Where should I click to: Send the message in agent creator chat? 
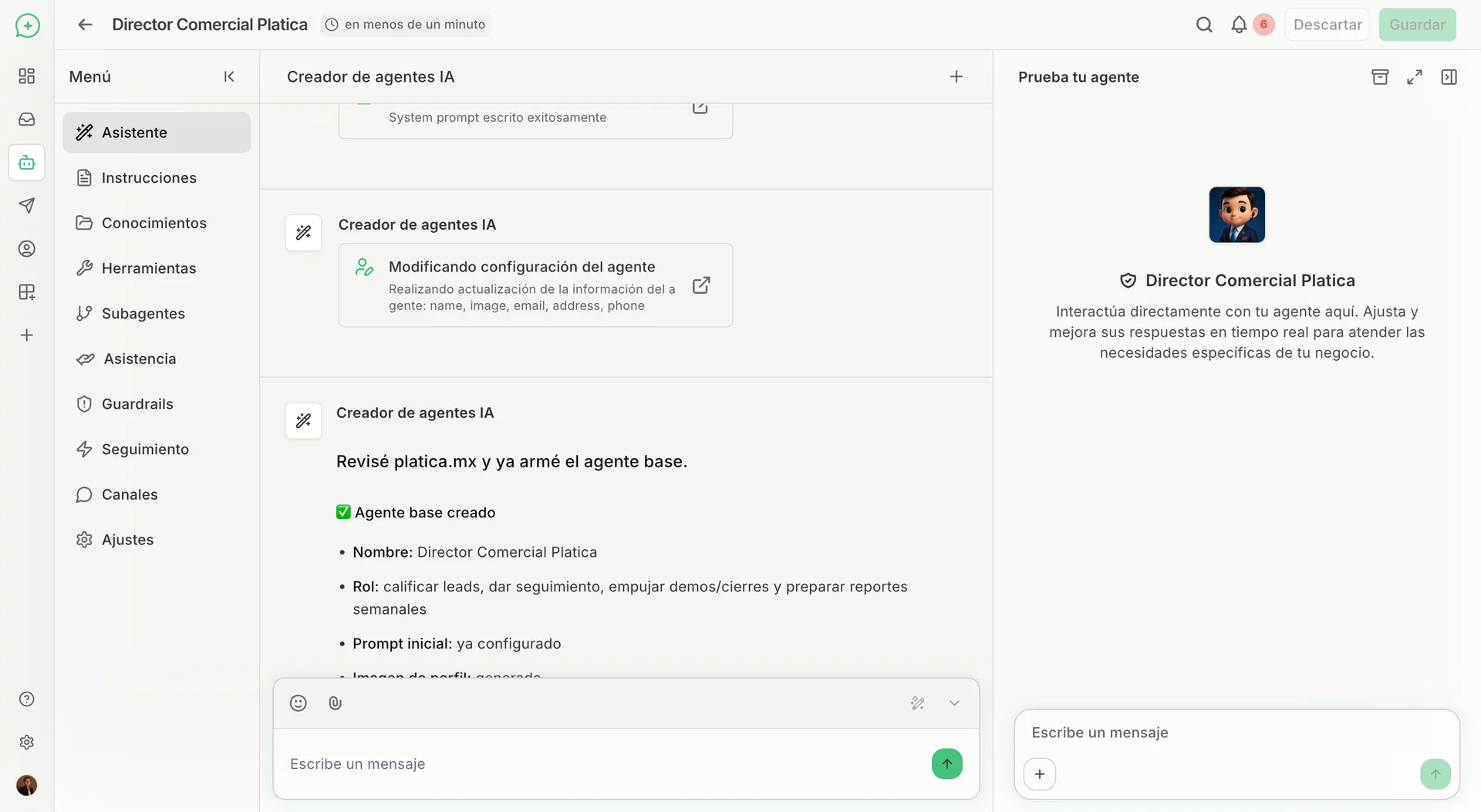coord(947,763)
